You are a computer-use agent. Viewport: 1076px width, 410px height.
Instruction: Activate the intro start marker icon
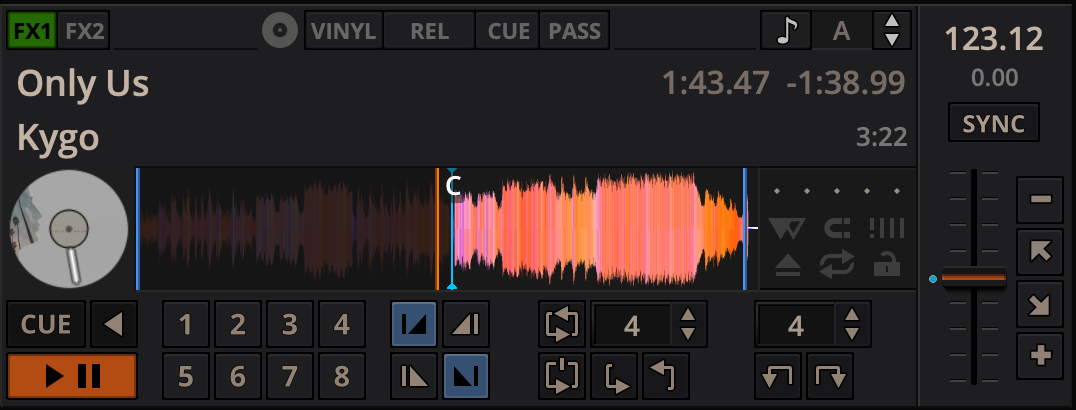[414, 324]
